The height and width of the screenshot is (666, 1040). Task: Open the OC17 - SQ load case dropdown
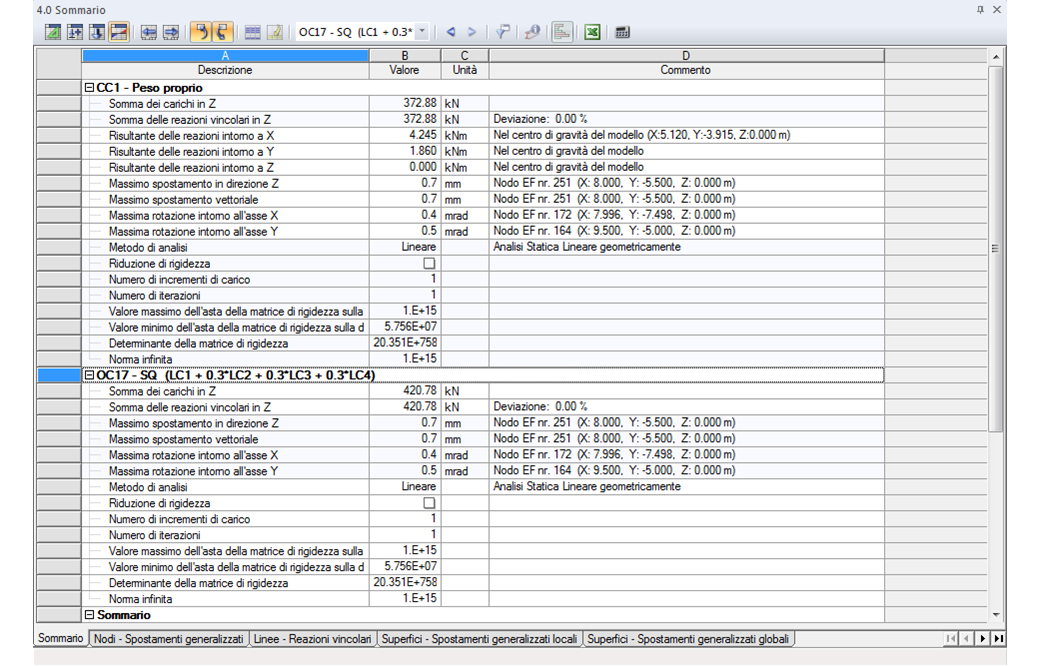coord(422,32)
